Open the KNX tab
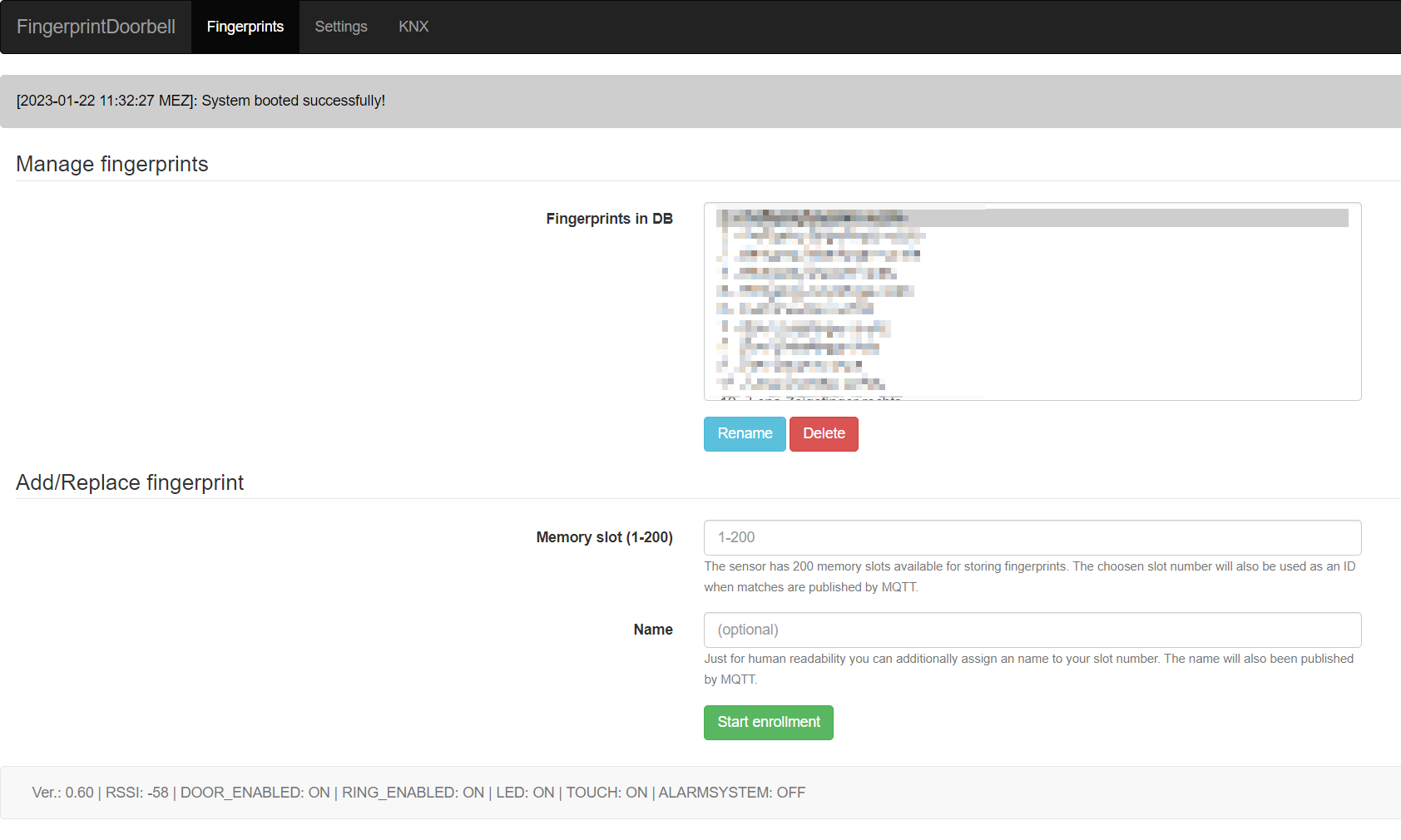Image resolution: width=1401 pixels, height=840 pixels. coord(413,27)
